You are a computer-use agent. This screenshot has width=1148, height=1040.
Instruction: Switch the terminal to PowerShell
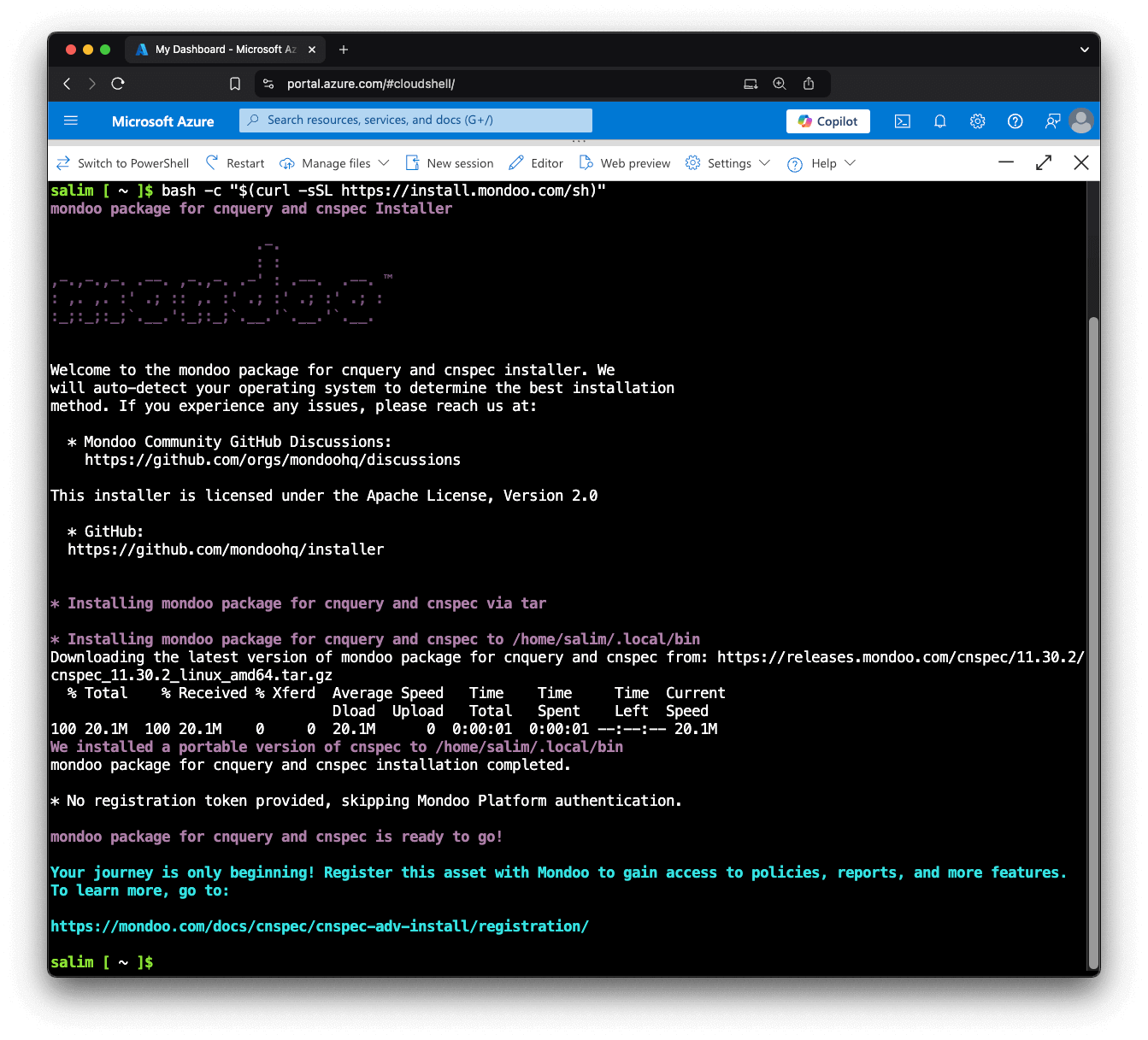(122, 162)
